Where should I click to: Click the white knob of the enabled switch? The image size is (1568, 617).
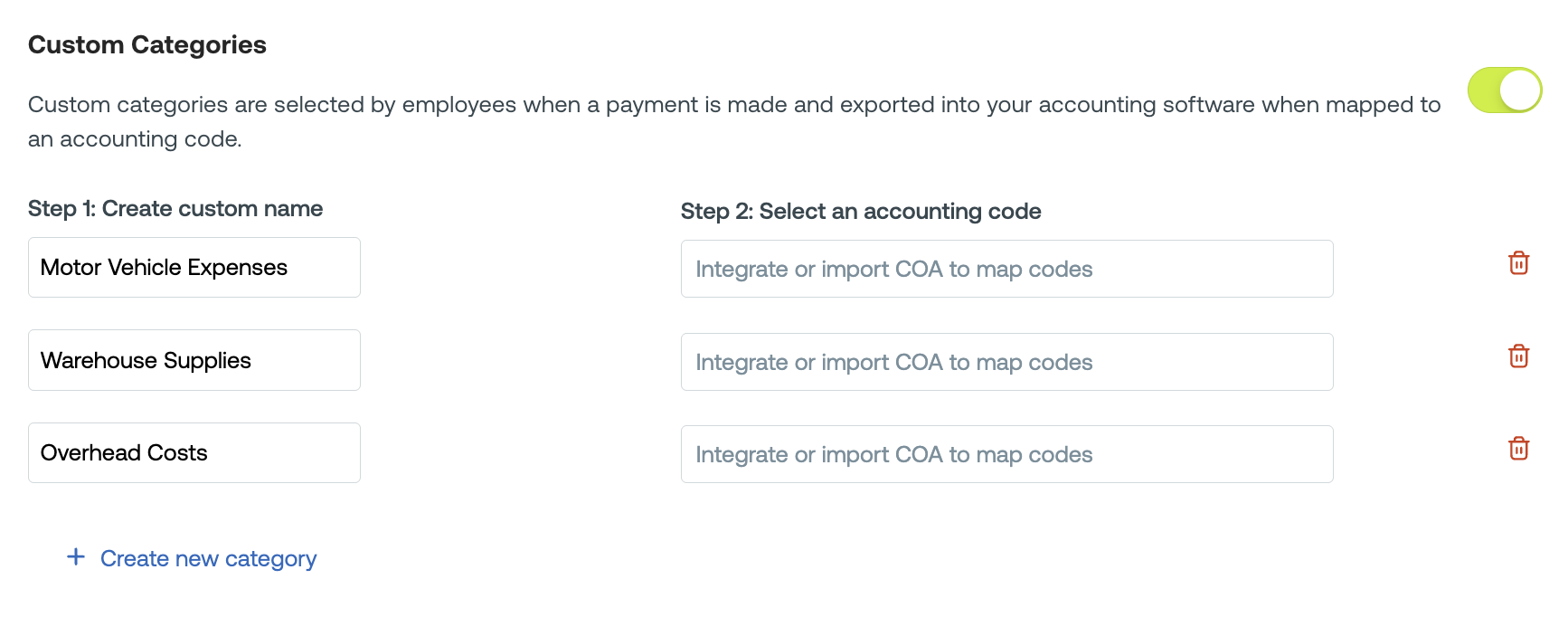coord(1520,90)
